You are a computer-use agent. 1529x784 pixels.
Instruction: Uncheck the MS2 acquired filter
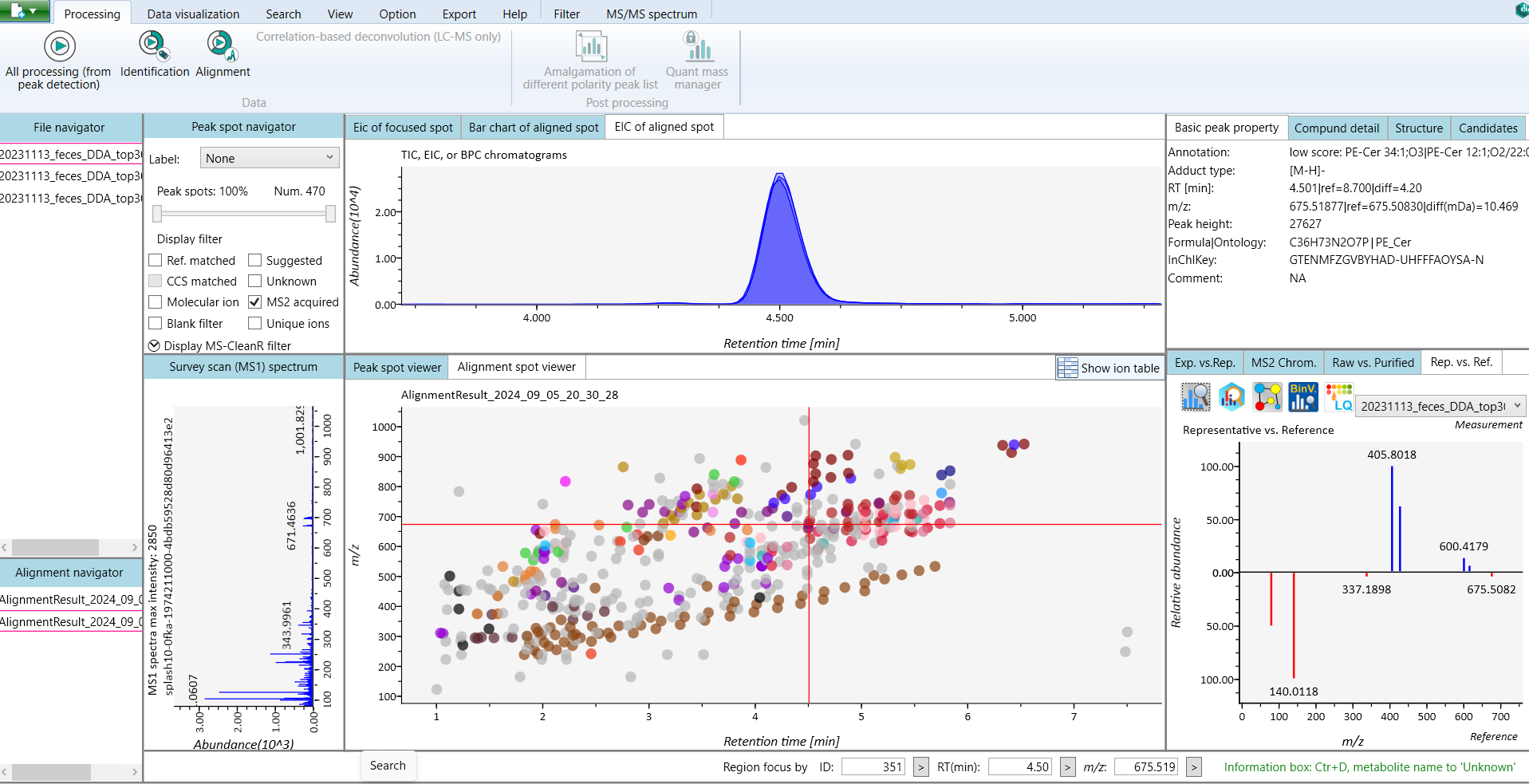(255, 302)
